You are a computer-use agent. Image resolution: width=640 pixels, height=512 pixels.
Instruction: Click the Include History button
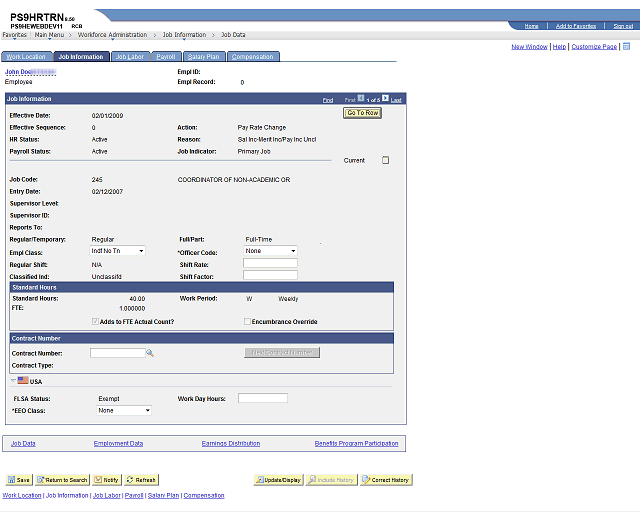tap(331, 480)
